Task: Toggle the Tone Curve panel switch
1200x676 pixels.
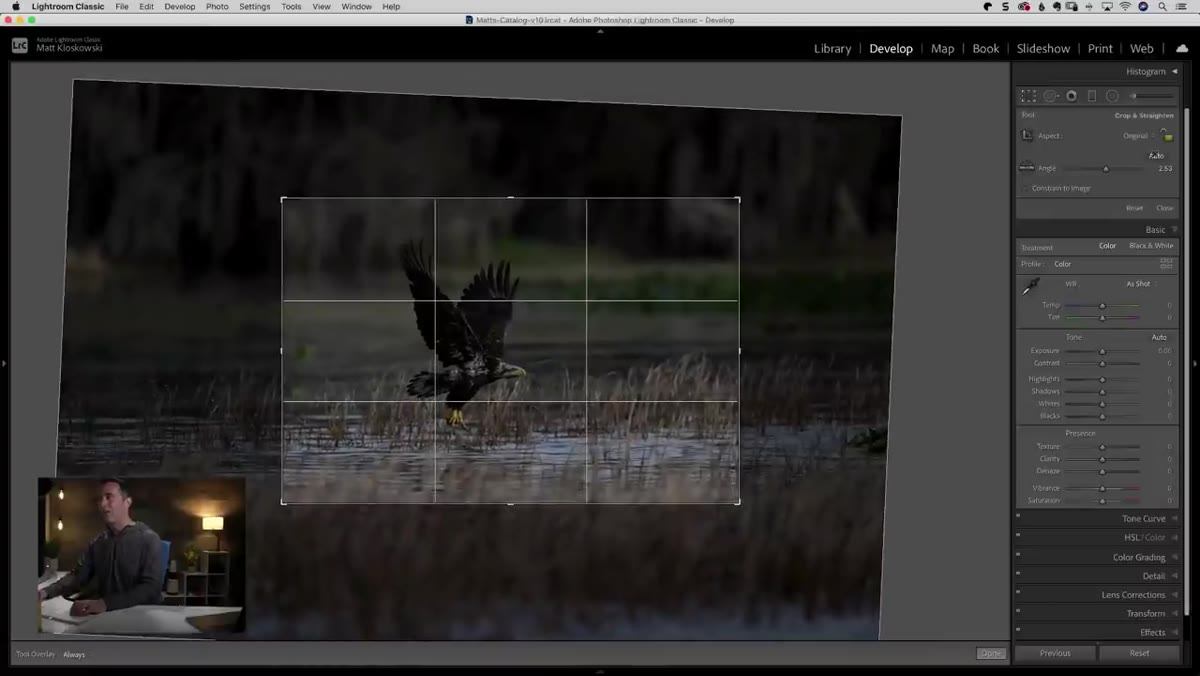Action: [x=1018, y=516]
